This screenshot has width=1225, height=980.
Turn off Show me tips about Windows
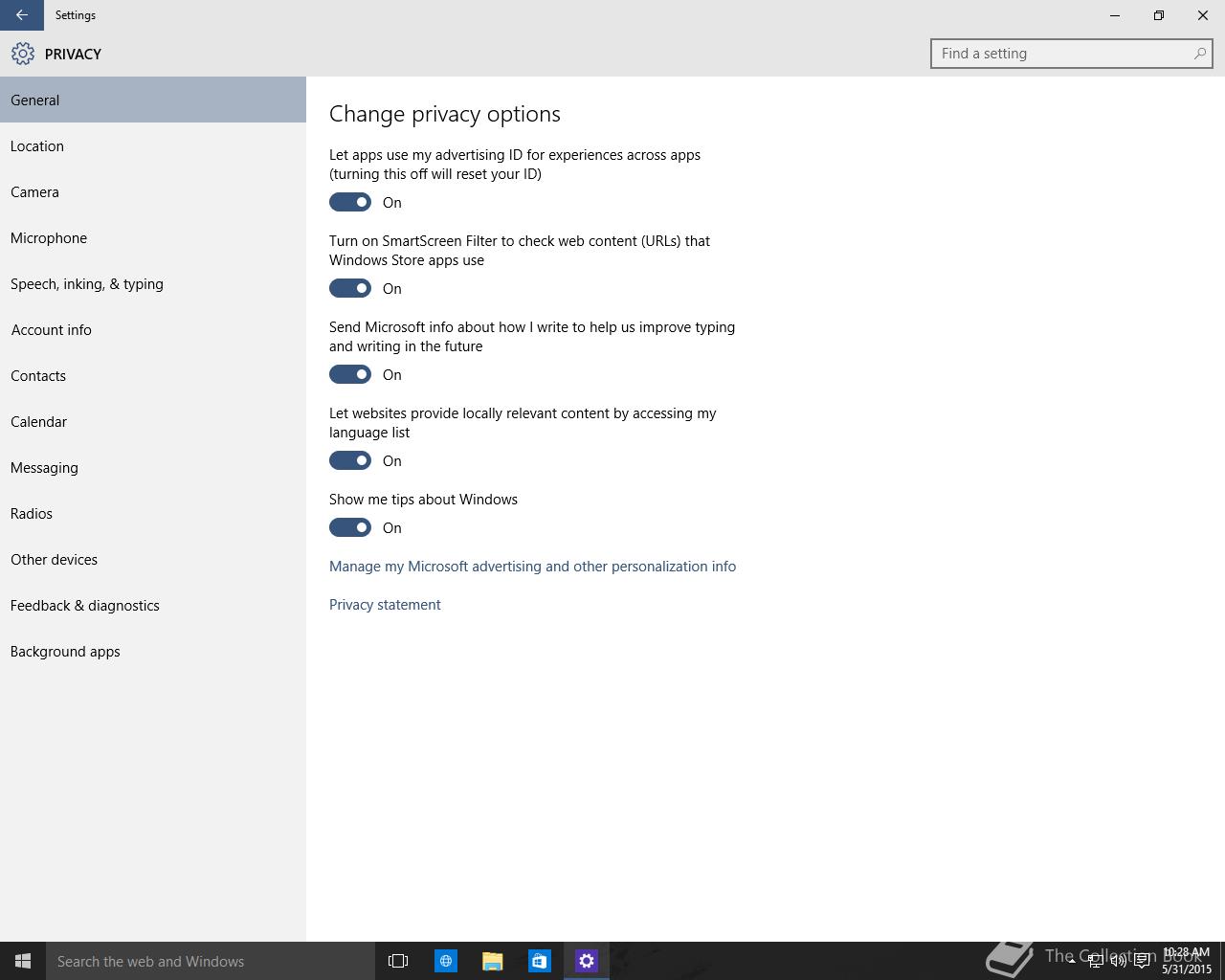coord(350,527)
